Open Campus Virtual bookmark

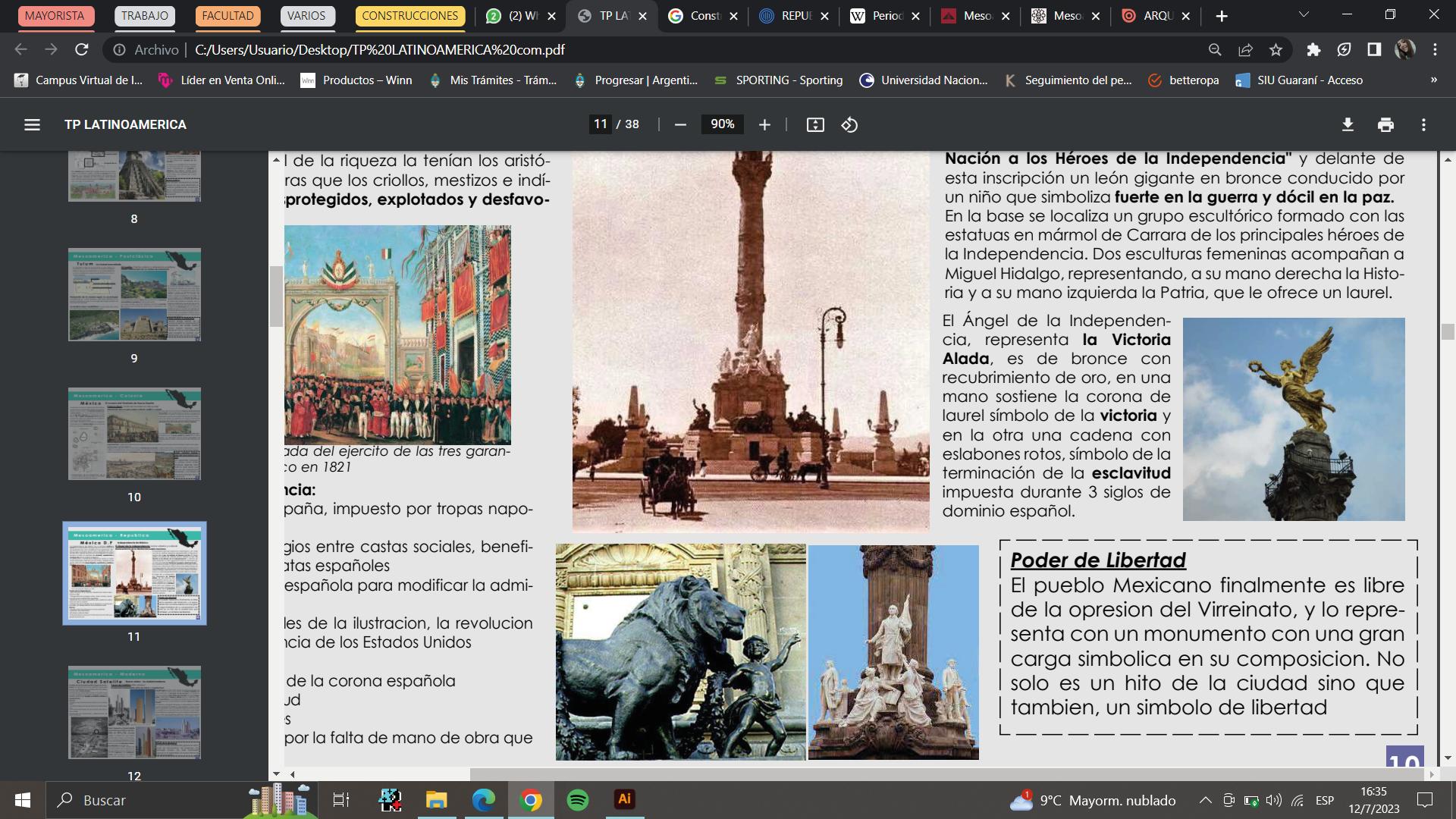(x=79, y=80)
